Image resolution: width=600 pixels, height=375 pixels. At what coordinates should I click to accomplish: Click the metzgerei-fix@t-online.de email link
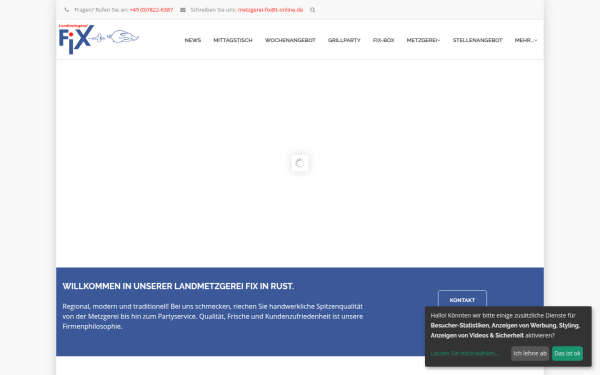pyautogui.click(x=270, y=10)
